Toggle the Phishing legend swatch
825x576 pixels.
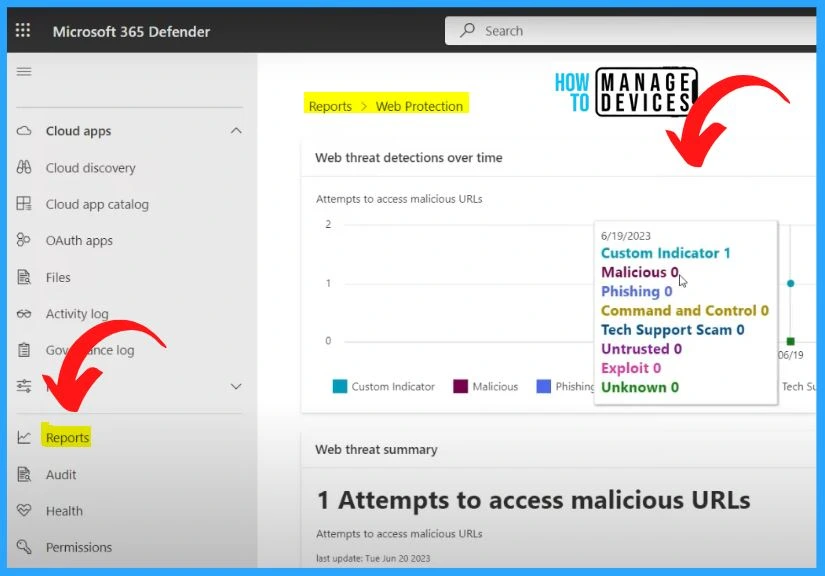click(x=543, y=387)
